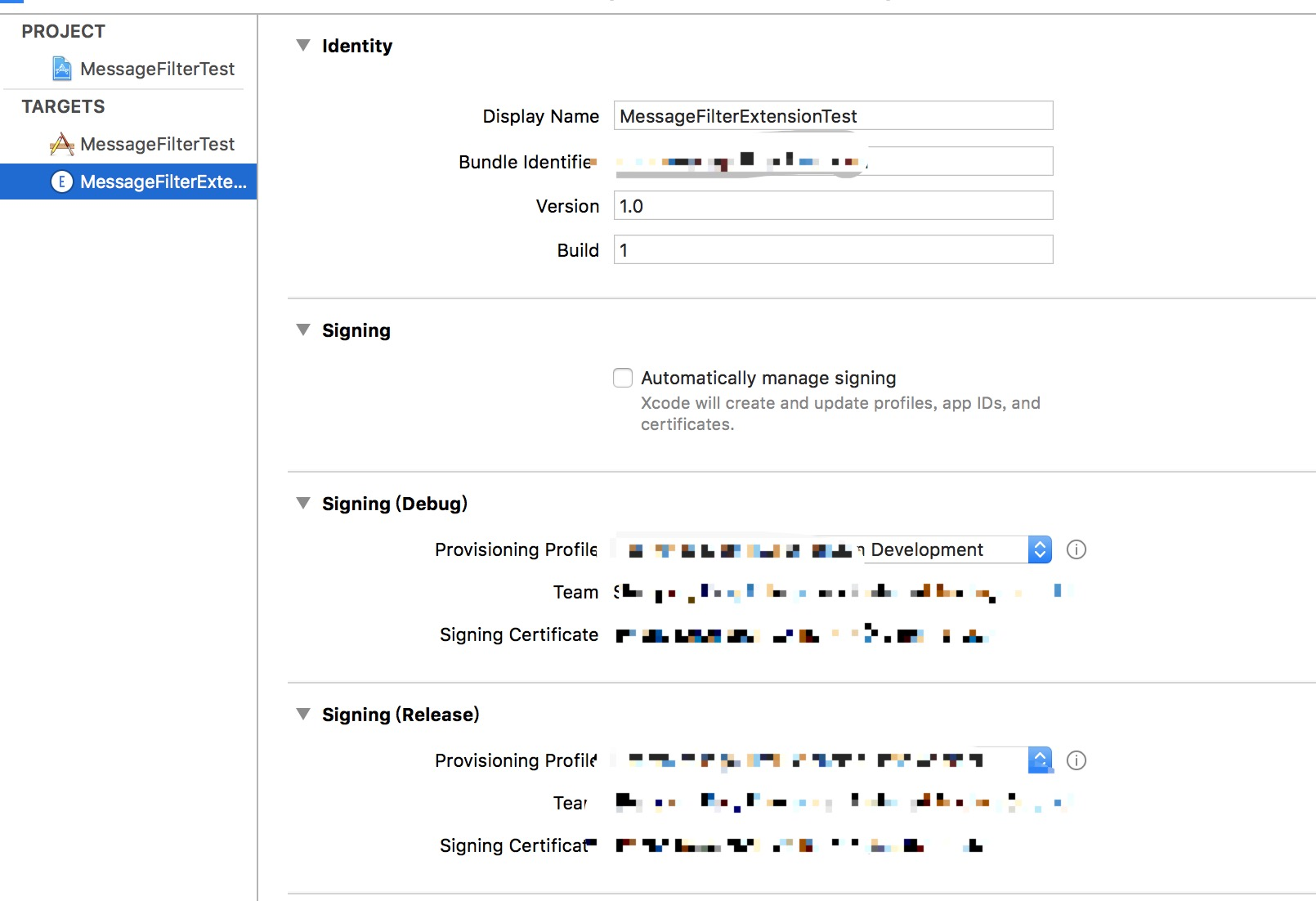Click the Release Signing Certificate value

tap(799, 845)
